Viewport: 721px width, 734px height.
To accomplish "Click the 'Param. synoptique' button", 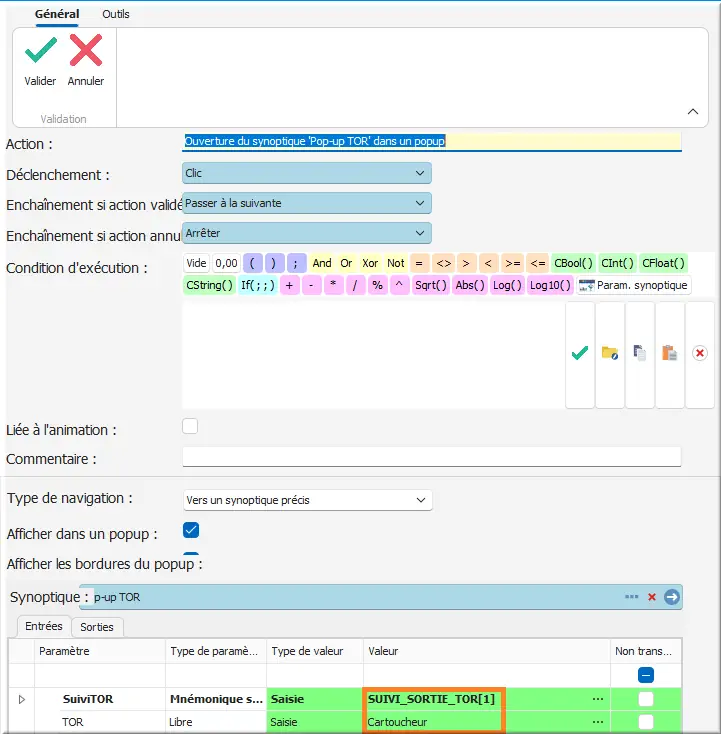I will [x=634, y=285].
